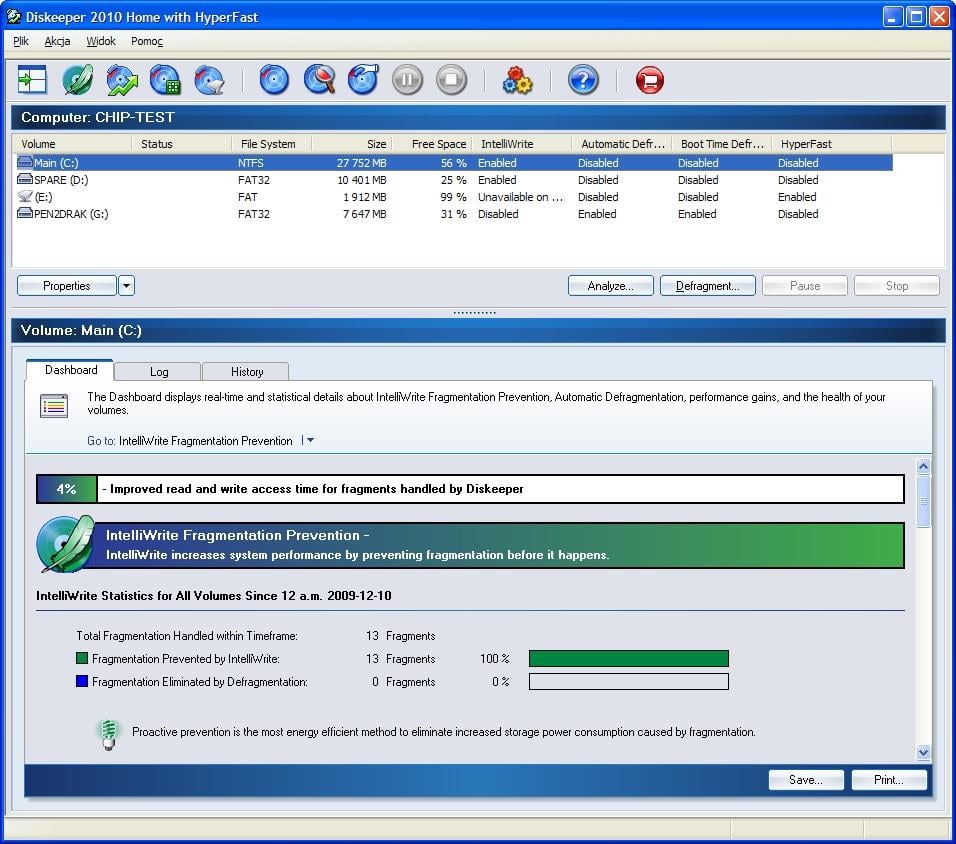Click the disc with calendar grid icon
The width and height of the screenshot is (956, 844).
click(165, 80)
